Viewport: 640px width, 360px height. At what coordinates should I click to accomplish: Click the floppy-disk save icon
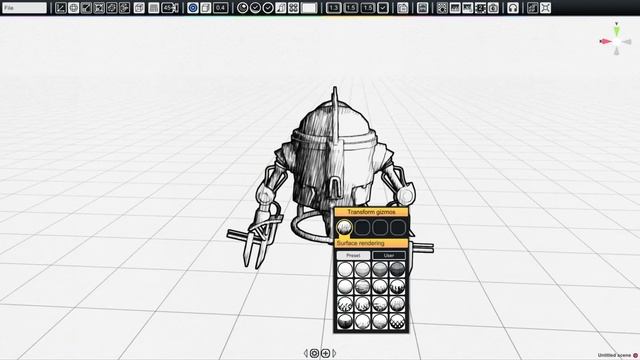coord(422,8)
